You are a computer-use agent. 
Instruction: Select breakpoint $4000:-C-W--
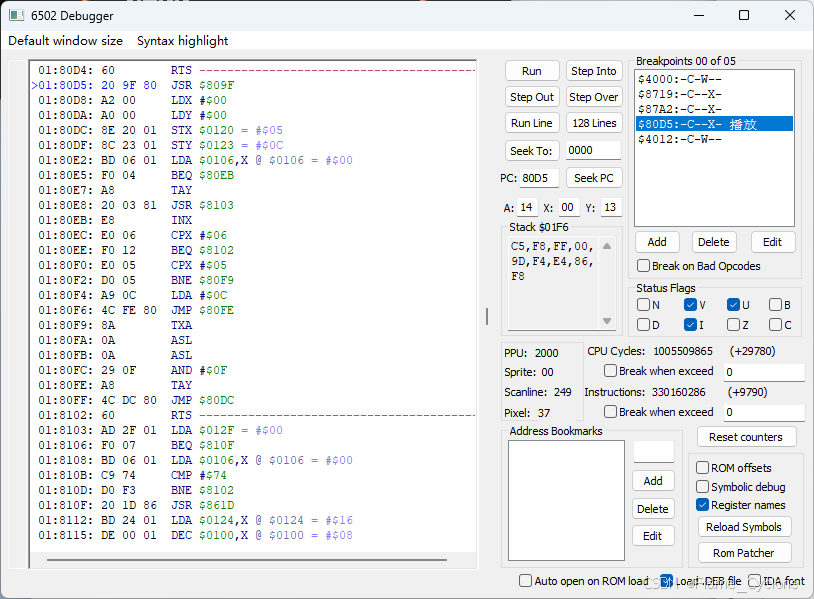pyautogui.click(x=714, y=79)
